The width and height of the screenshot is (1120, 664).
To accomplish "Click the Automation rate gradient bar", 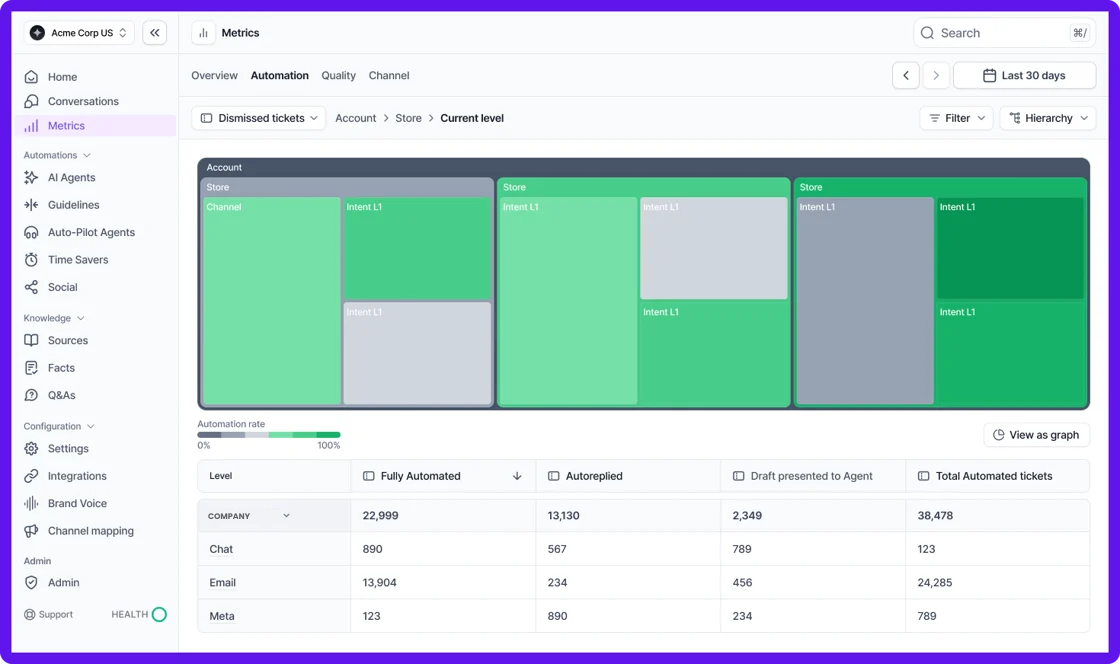I will (x=268, y=435).
